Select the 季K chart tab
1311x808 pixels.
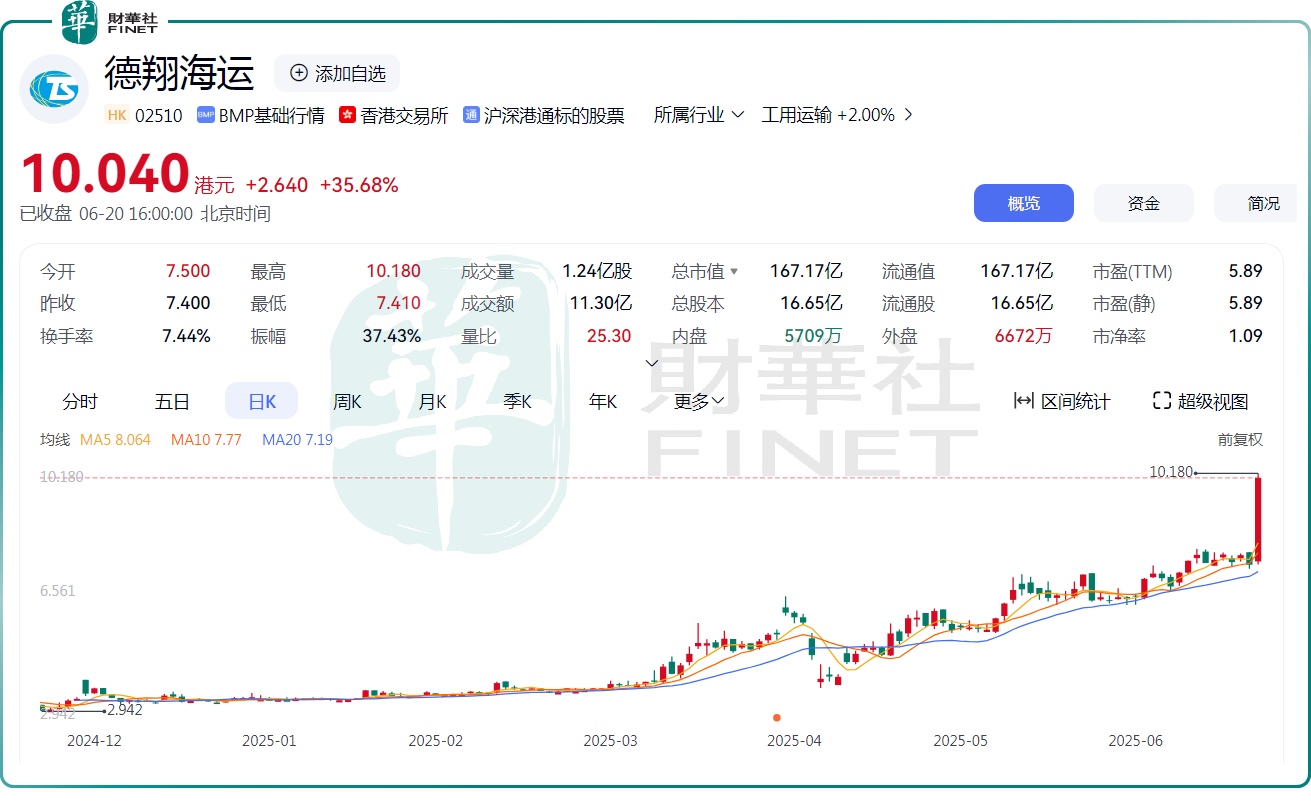tap(517, 402)
